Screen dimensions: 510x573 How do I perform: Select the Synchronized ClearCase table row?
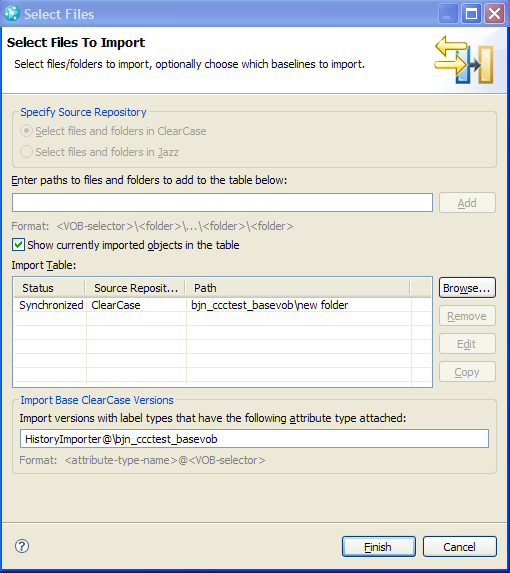[x=222, y=305]
